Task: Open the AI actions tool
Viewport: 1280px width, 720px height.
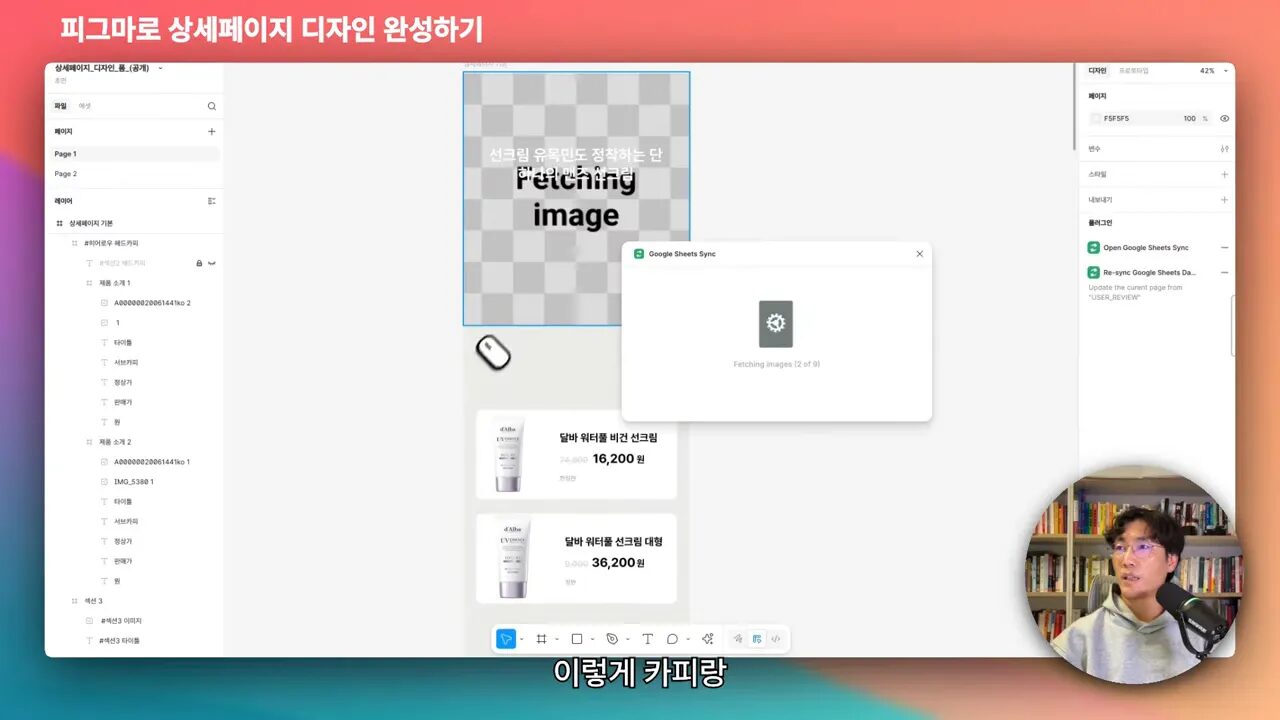Action: pyautogui.click(x=708, y=639)
